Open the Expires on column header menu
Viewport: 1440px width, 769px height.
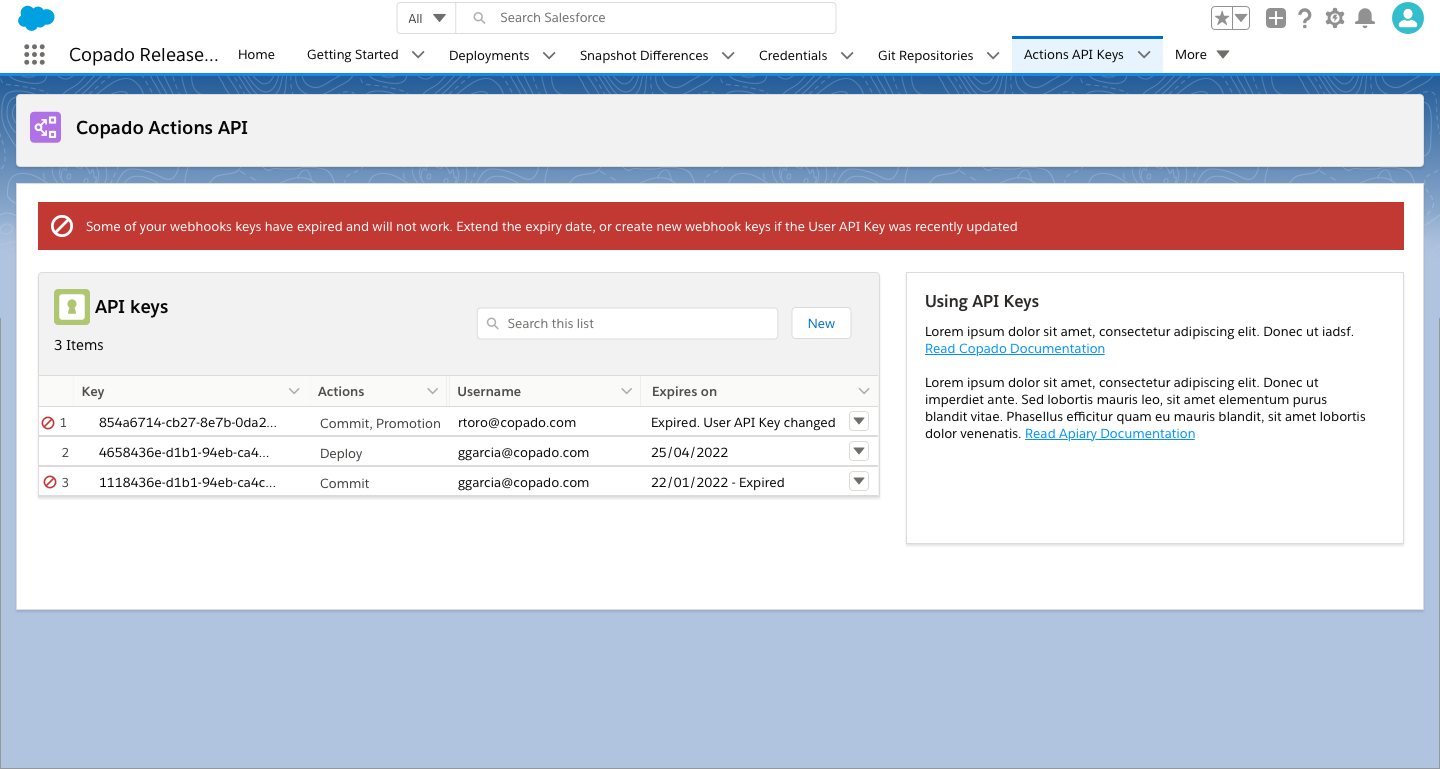(864, 391)
